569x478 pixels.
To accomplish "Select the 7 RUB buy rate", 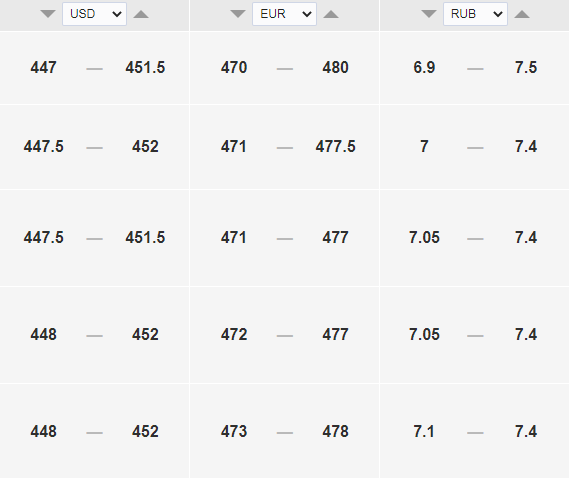I will pyautogui.click(x=424, y=147).
